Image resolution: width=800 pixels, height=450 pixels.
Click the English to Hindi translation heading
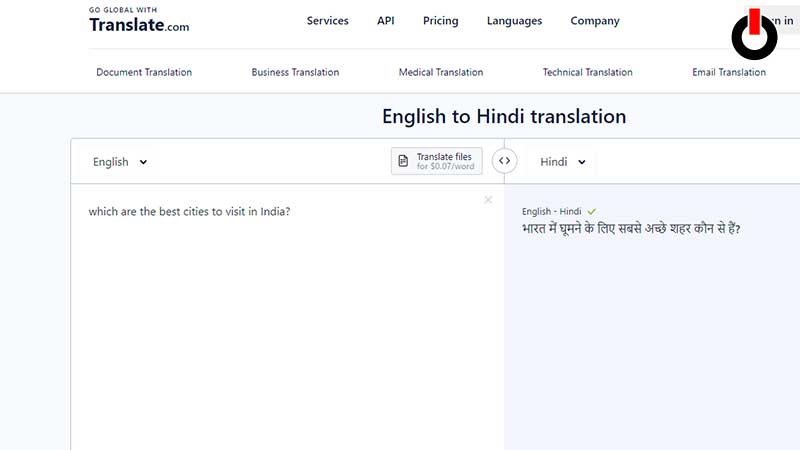504,116
